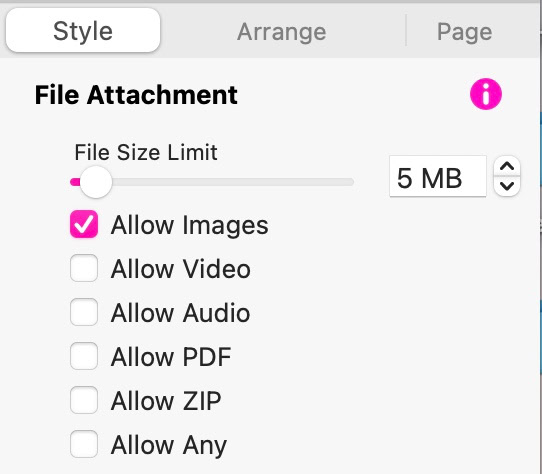Switch to the Arrange tab
542x474 pixels.
click(x=281, y=31)
